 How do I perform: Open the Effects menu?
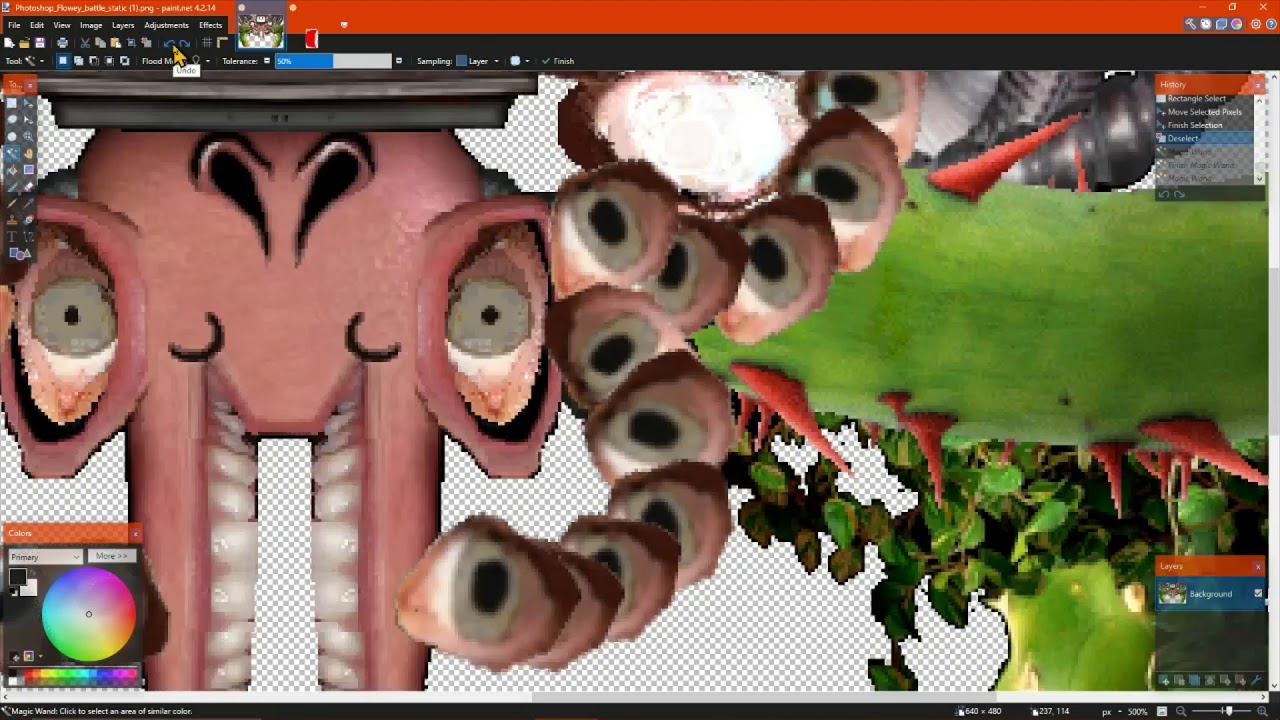tap(210, 25)
